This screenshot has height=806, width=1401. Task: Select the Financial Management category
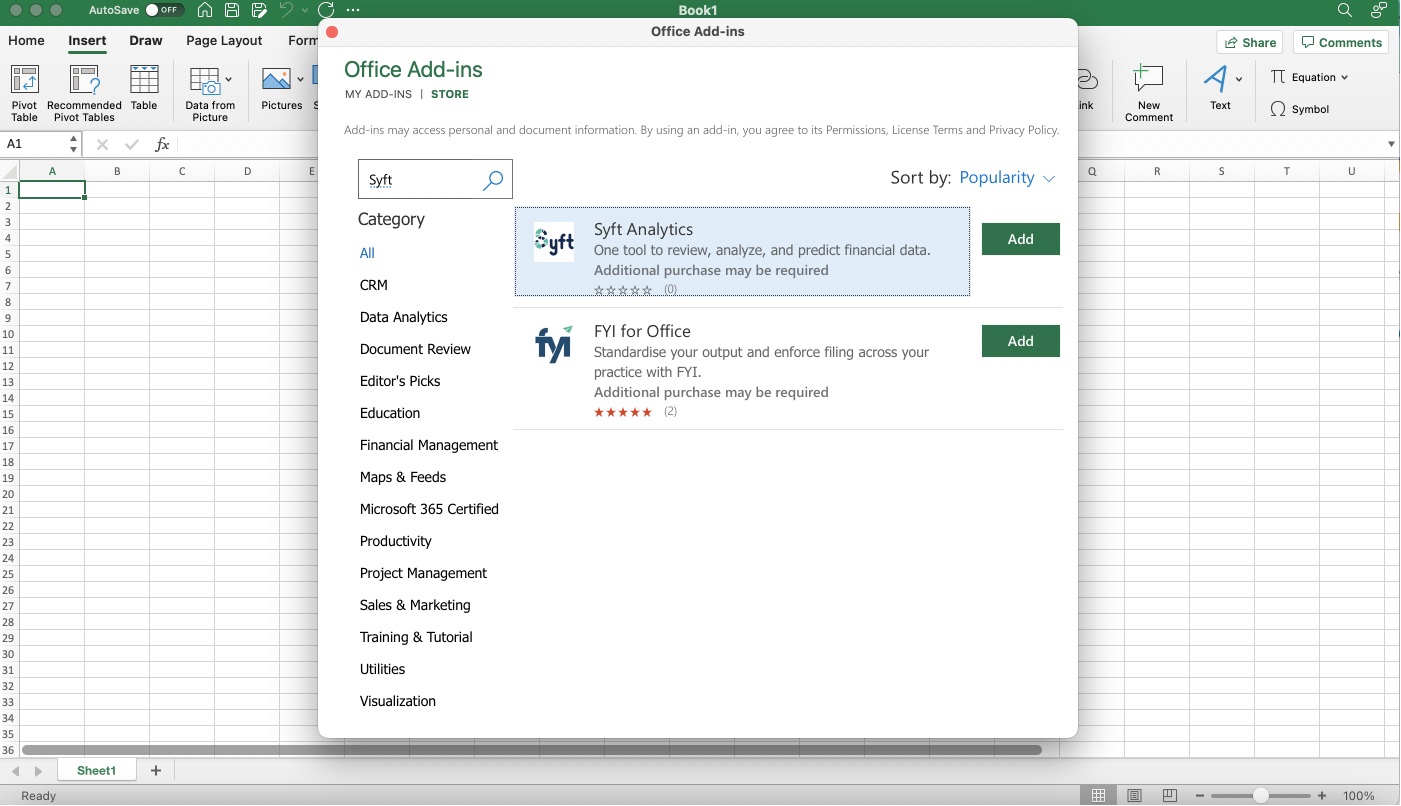428,444
